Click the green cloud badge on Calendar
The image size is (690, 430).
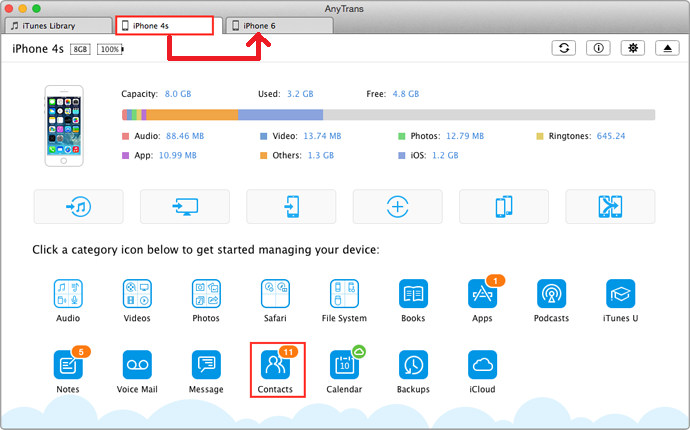coord(359,351)
